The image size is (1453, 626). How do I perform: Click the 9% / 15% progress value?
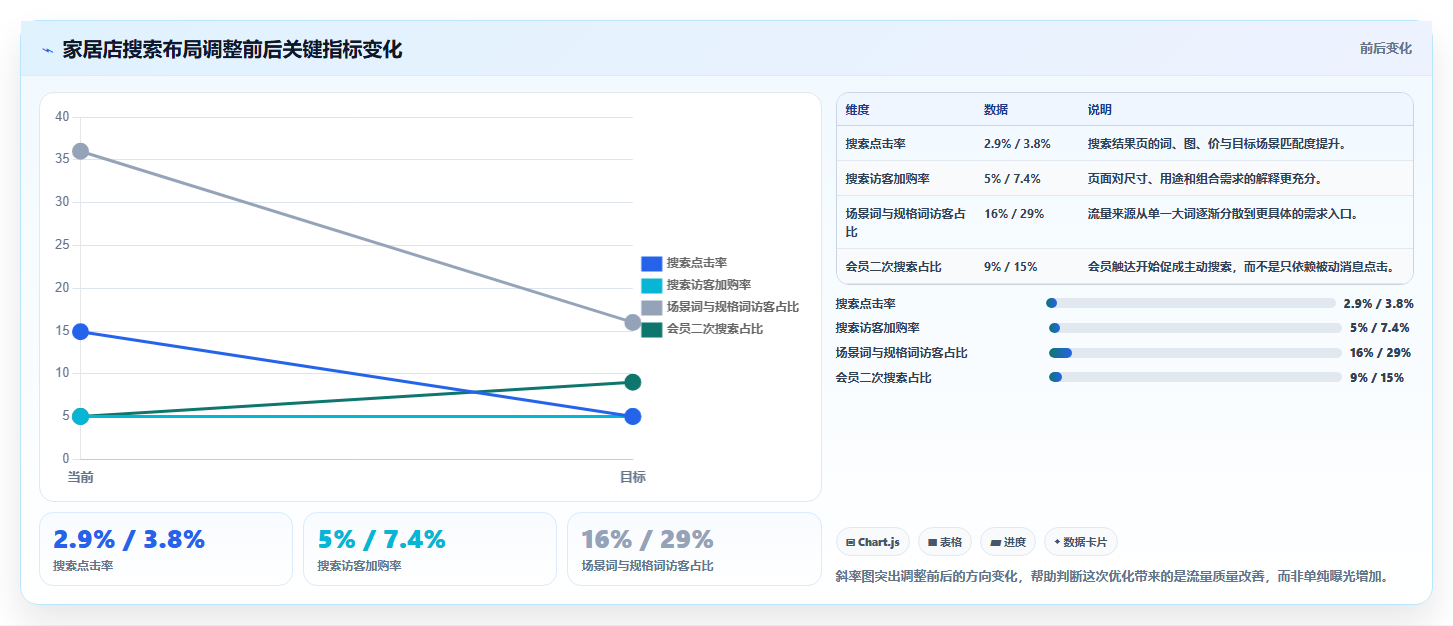pos(1377,378)
